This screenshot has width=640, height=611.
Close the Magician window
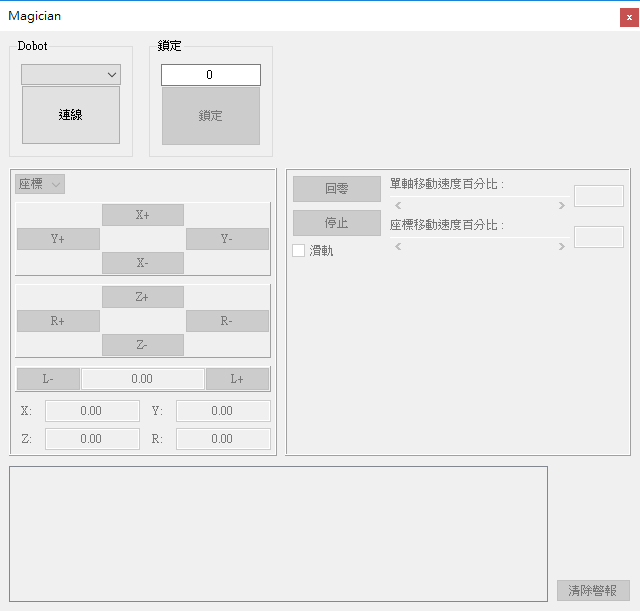[629, 18]
